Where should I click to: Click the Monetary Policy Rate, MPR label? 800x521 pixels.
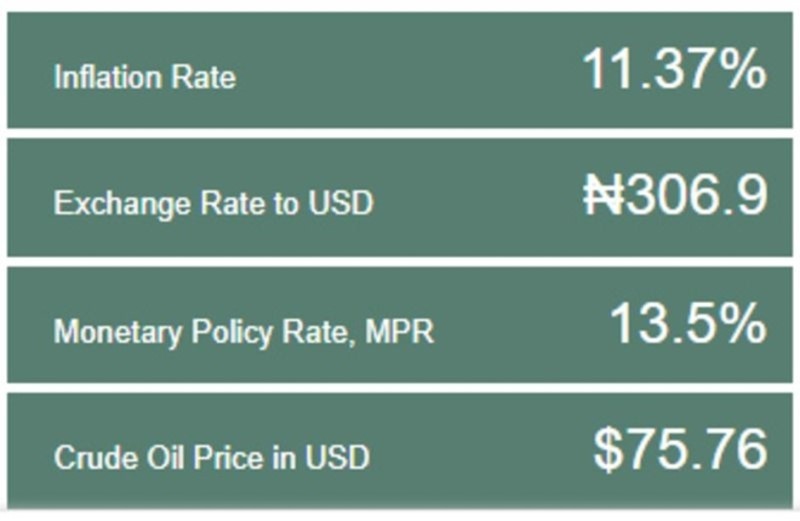(x=244, y=331)
